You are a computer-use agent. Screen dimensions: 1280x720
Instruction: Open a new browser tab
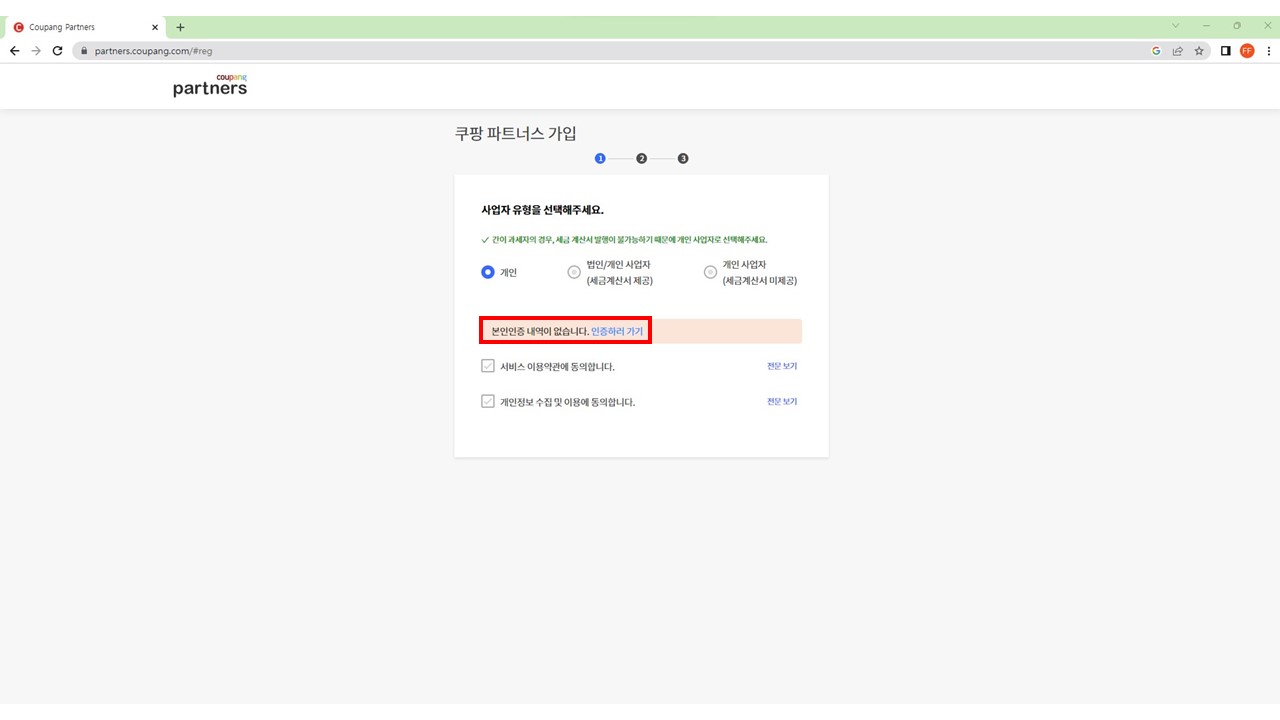(180, 27)
